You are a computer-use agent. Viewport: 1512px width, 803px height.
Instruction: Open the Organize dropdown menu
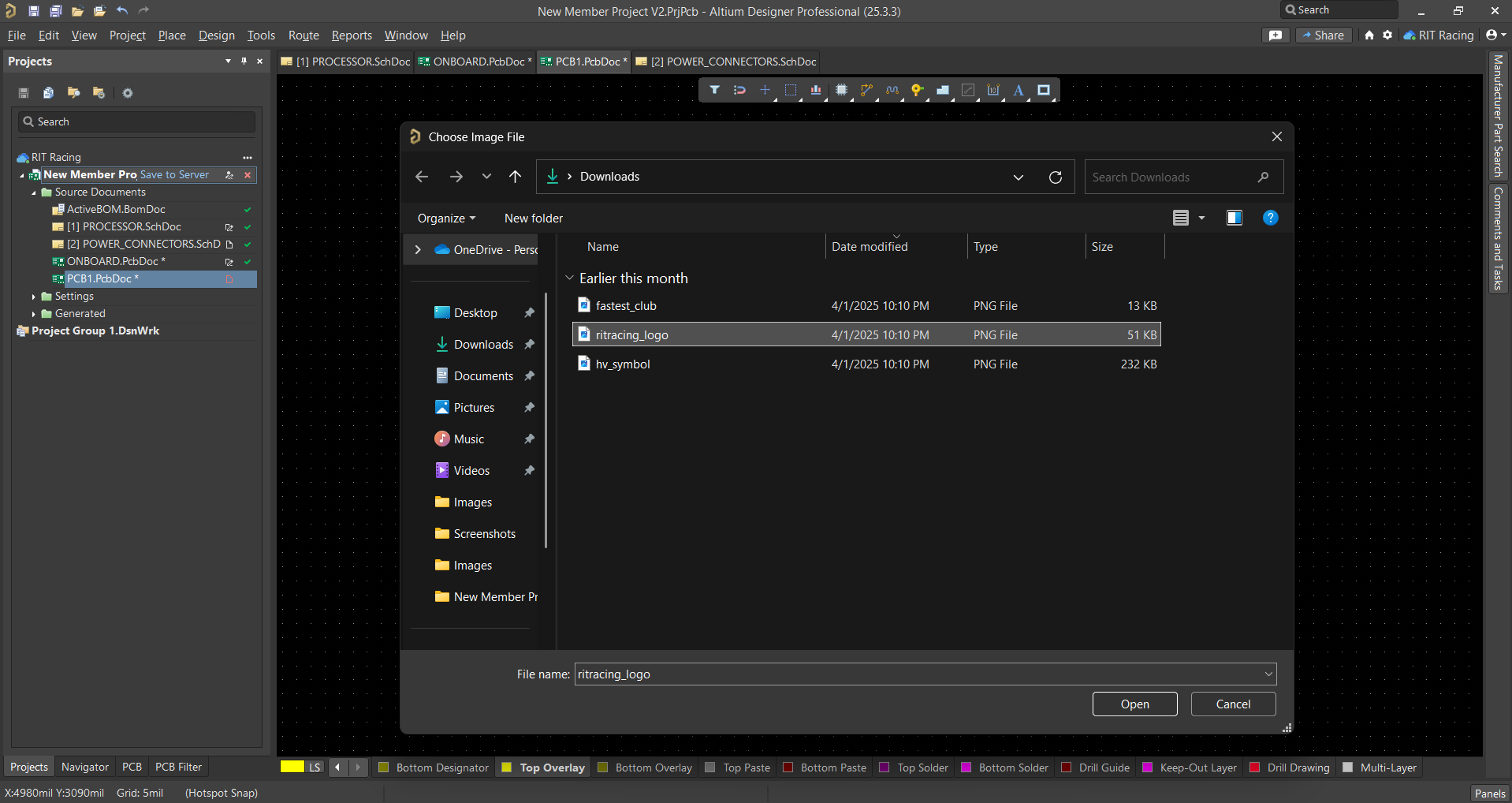coord(447,218)
